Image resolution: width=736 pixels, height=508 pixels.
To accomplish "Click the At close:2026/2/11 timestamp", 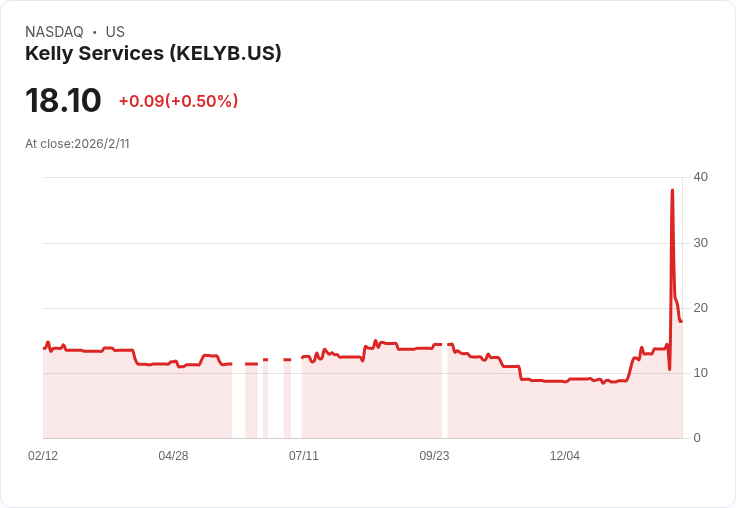I will (x=77, y=144).
